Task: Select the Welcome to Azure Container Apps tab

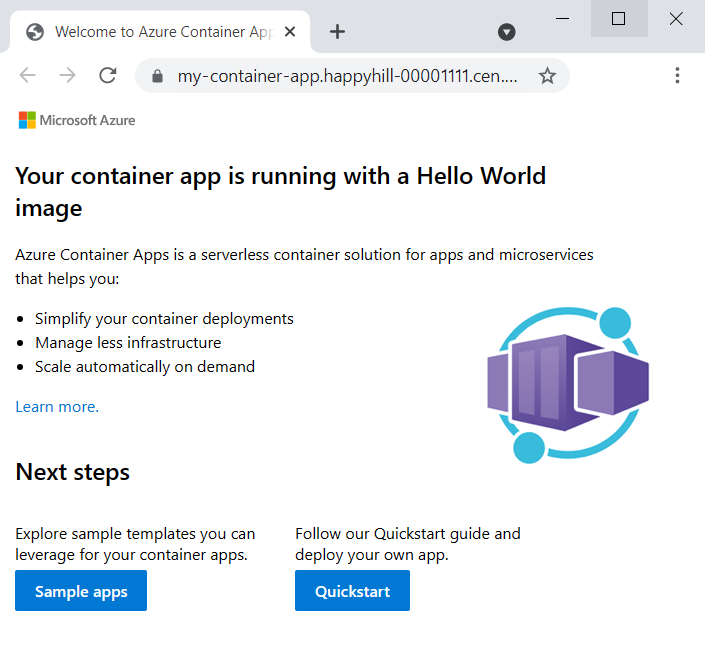Action: (x=160, y=32)
